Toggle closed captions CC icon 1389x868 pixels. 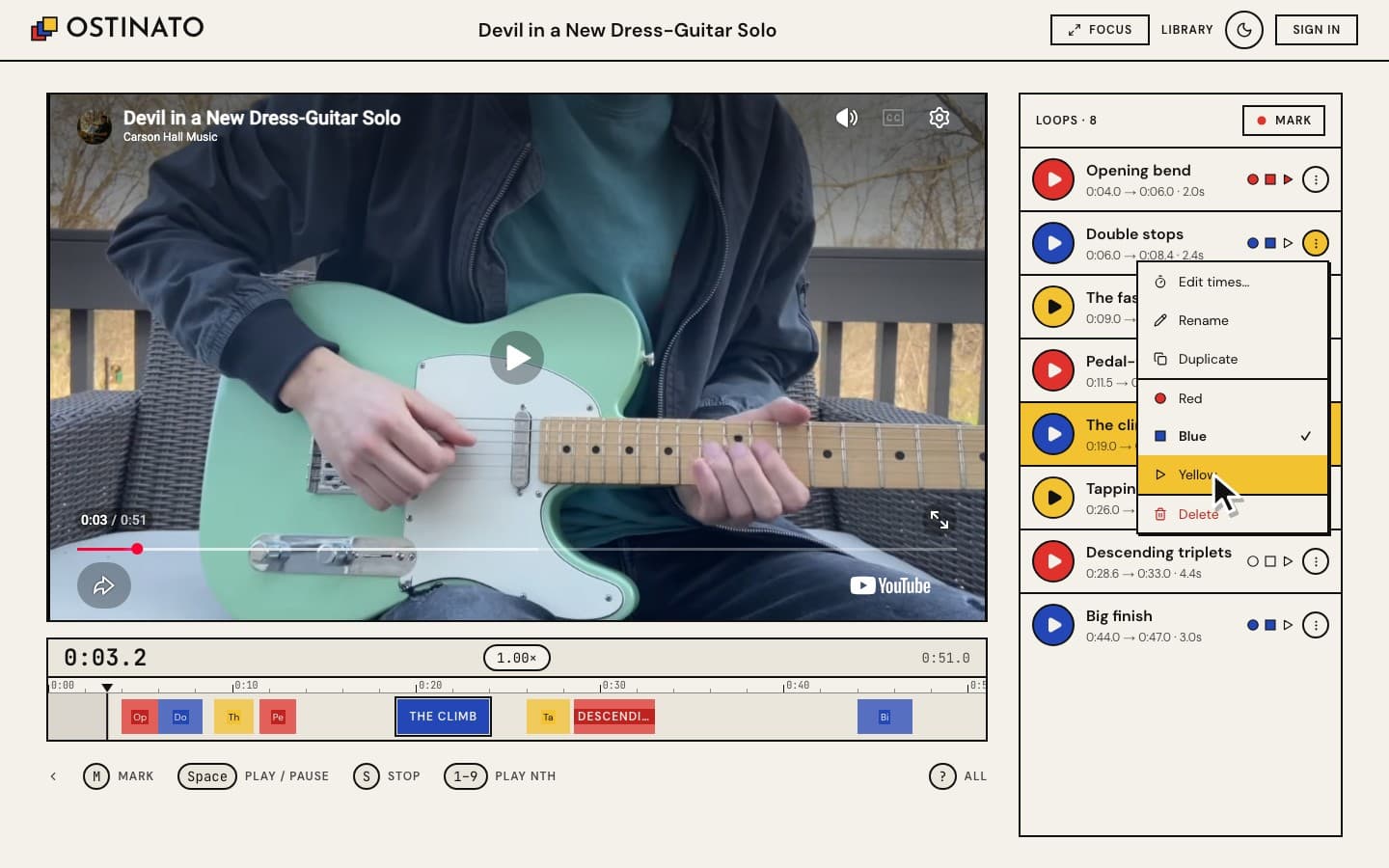click(893, 118)
